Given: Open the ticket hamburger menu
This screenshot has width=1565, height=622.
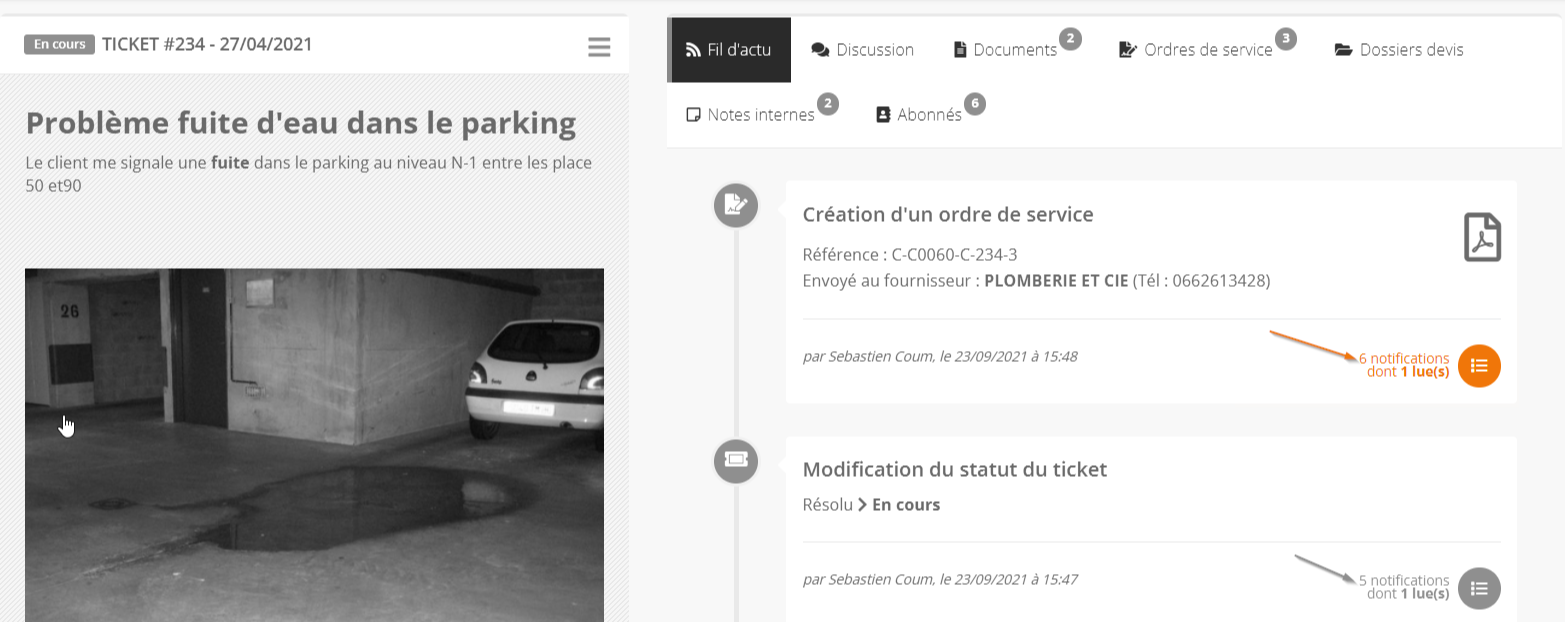Looking at the screenshot, I should click(x=599, y=47).
